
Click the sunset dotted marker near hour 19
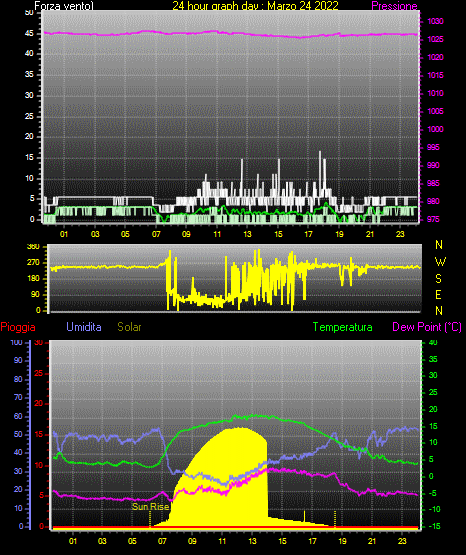point(335,519)
